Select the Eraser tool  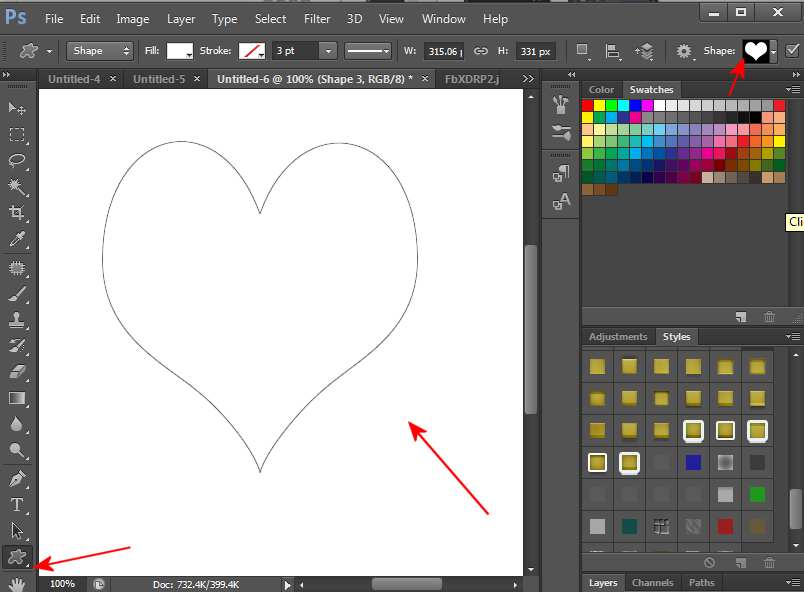coord(17,371)
